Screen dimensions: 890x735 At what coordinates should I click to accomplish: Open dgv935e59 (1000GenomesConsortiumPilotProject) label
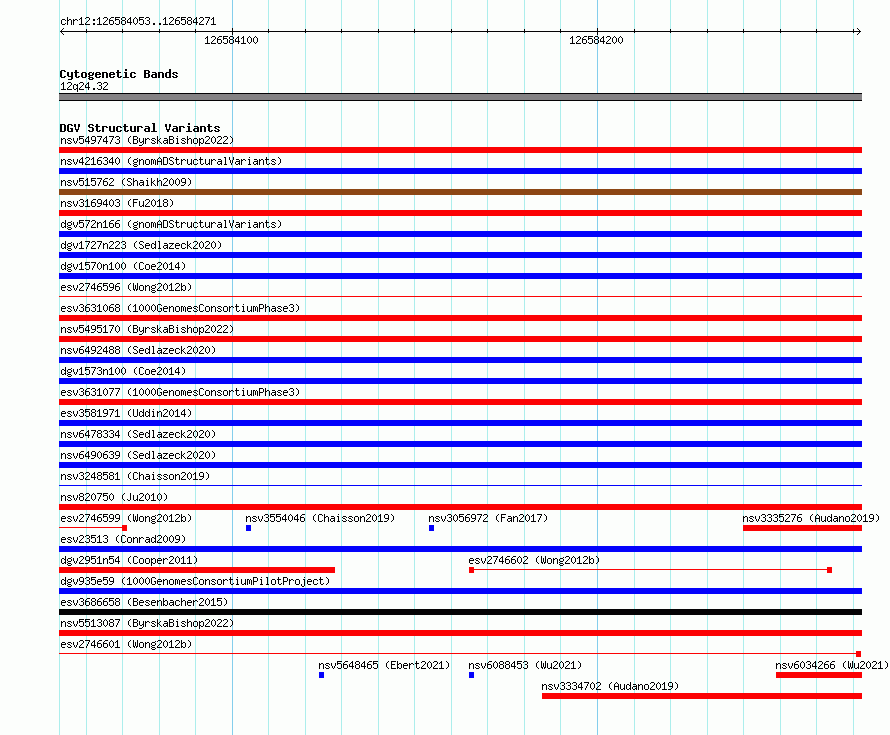[x=195, y=581]
